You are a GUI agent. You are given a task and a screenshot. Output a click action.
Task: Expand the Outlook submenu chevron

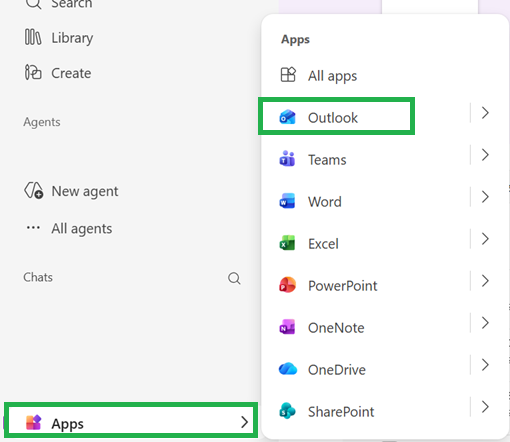(485, 113)
